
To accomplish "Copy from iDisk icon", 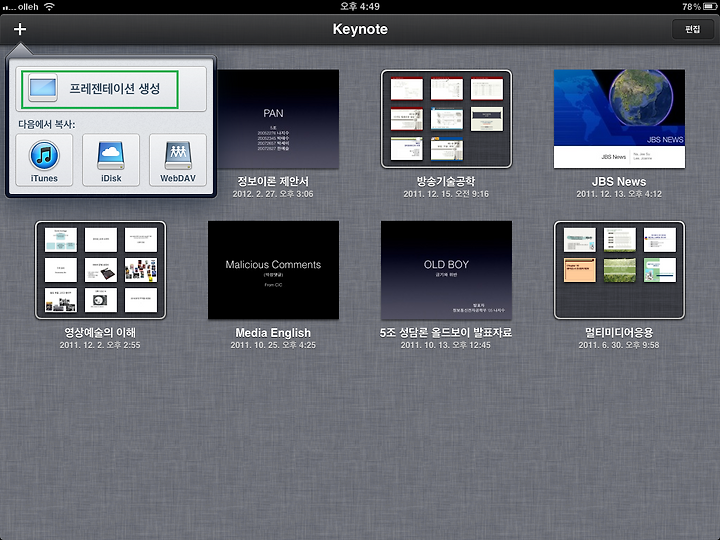I will coord(111,160).
